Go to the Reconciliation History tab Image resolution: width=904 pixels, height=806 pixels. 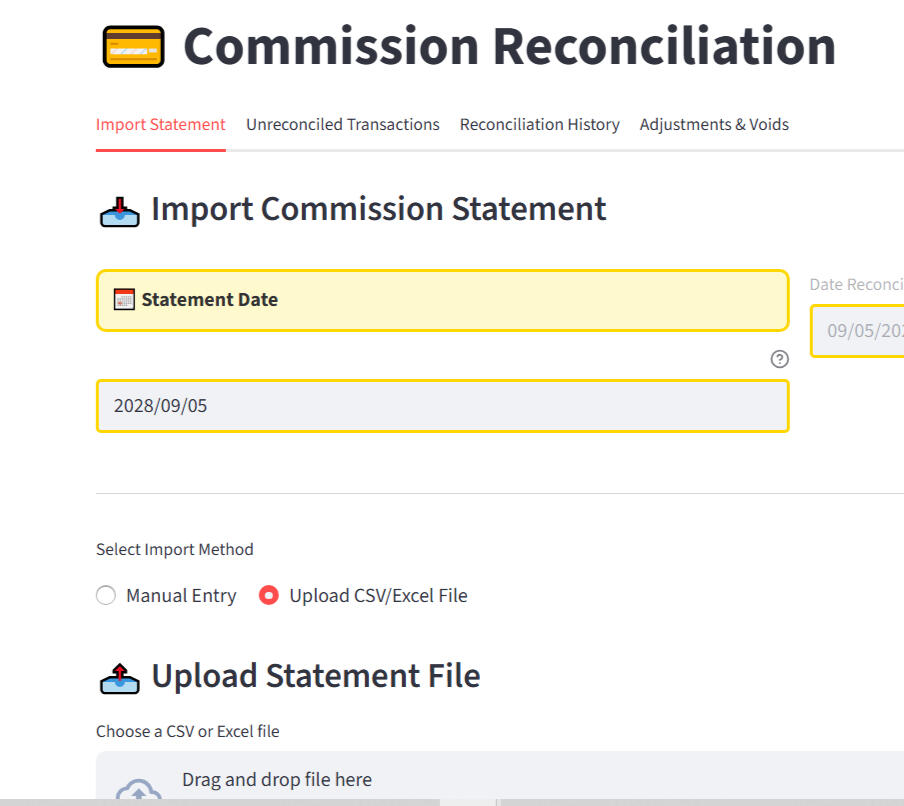point(540,125)
